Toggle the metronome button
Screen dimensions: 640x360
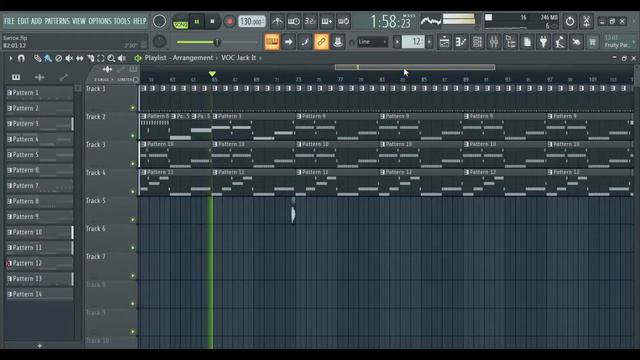(277, 21)
